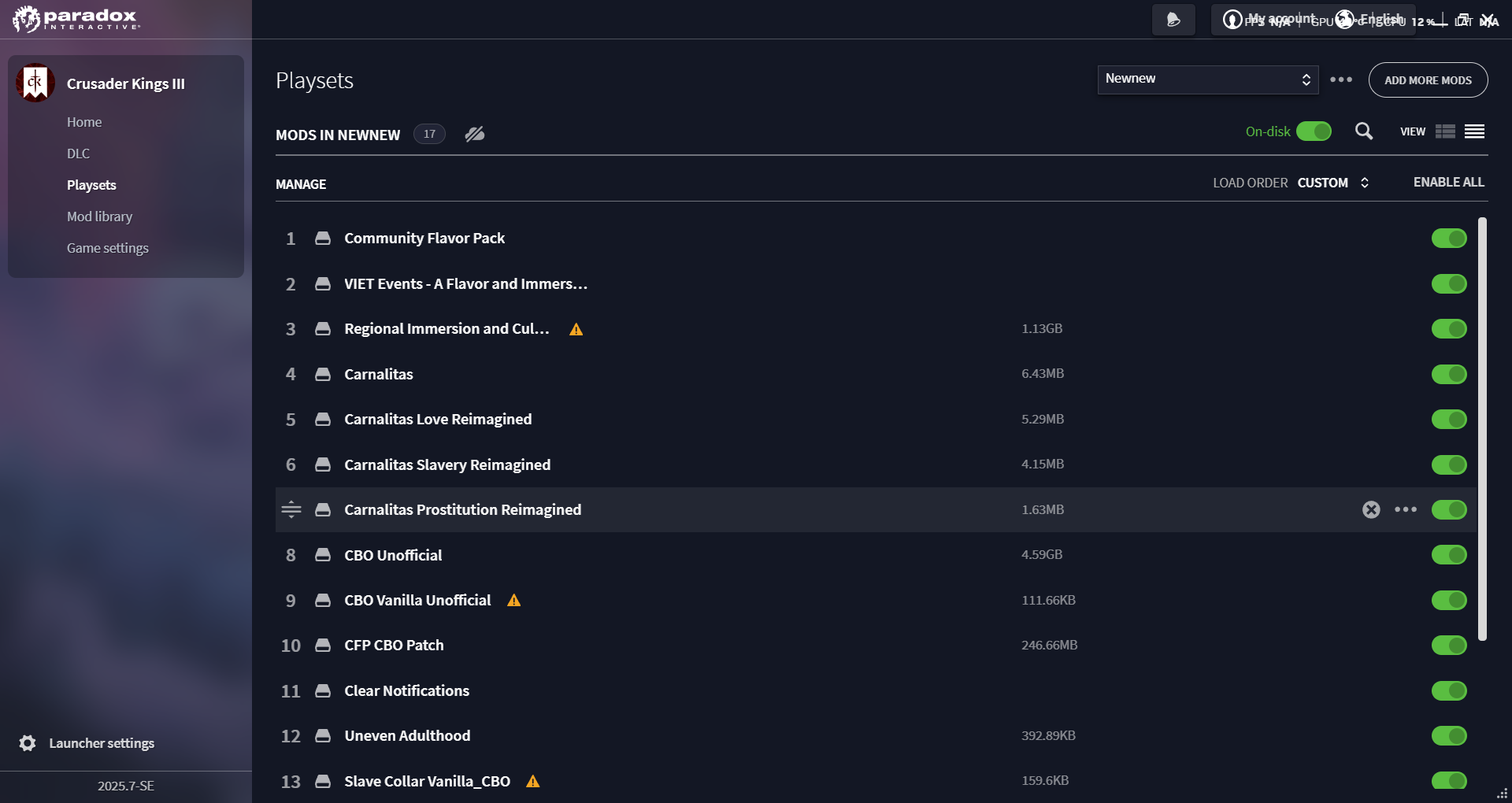Viewport: 1512px width, 803px height.
Task: Click disk icon for CFP CBO Patch
Action: pyautogui.click(x=323, y=646)
